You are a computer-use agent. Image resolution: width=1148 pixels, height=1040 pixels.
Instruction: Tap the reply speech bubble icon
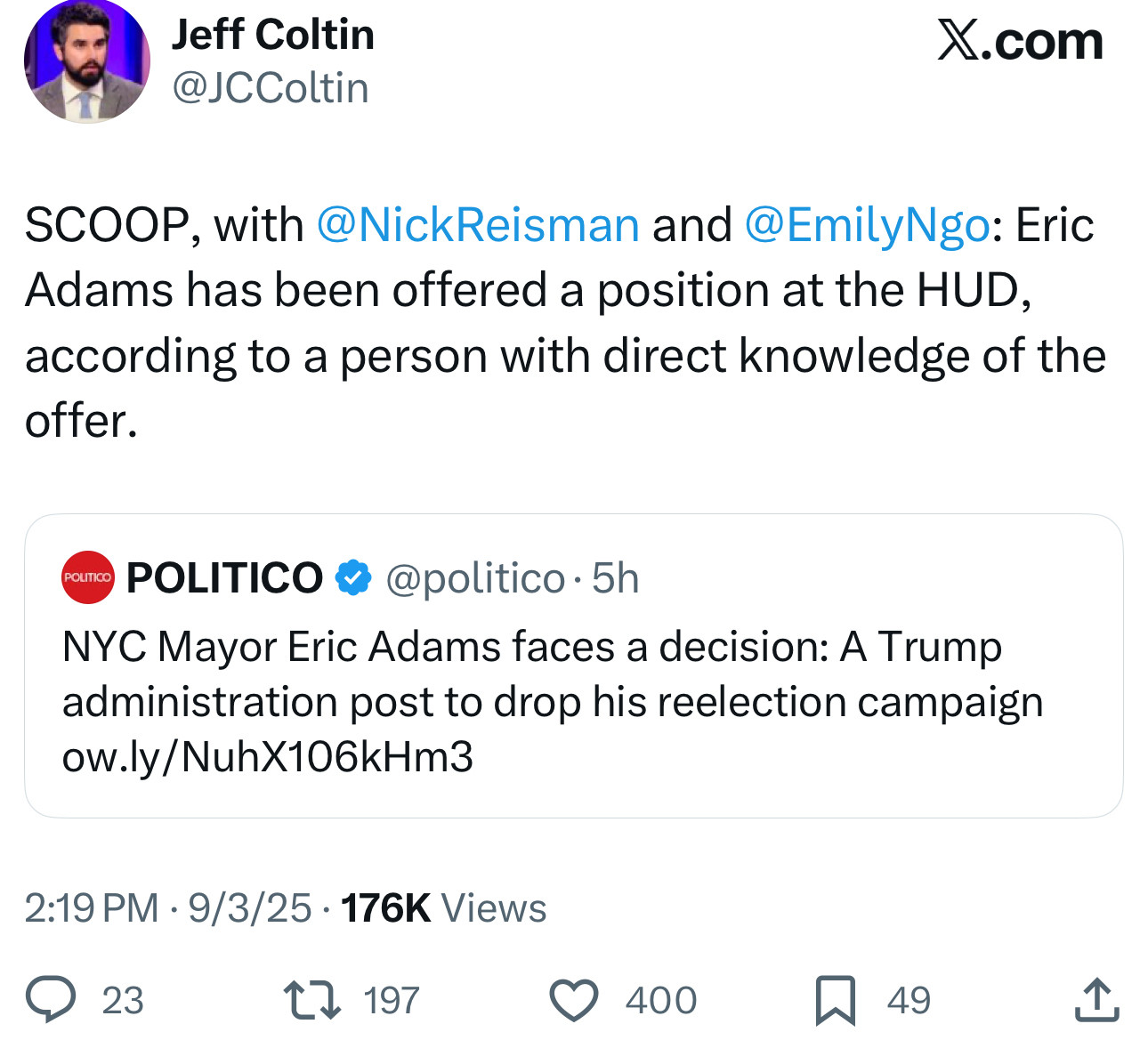click(x=50, y=999)
